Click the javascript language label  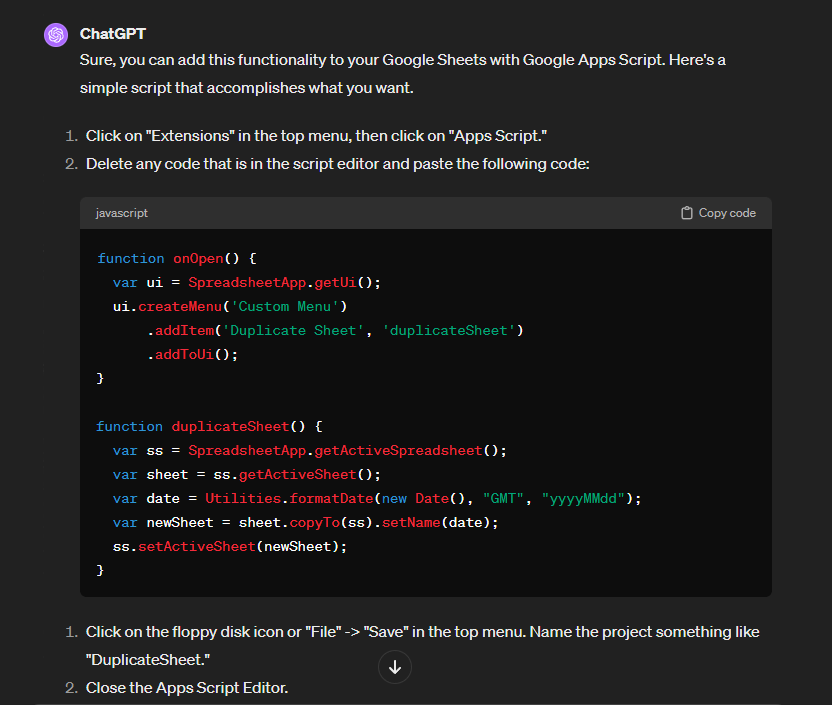[x=122, y=213]
